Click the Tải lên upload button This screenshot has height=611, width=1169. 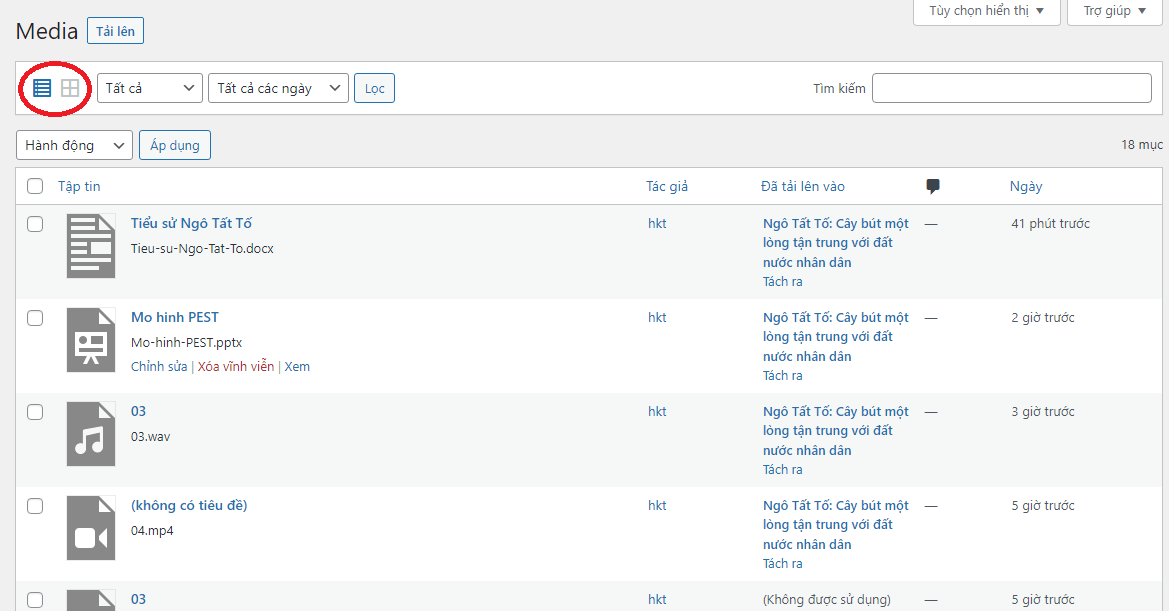[x=116, y=31]
